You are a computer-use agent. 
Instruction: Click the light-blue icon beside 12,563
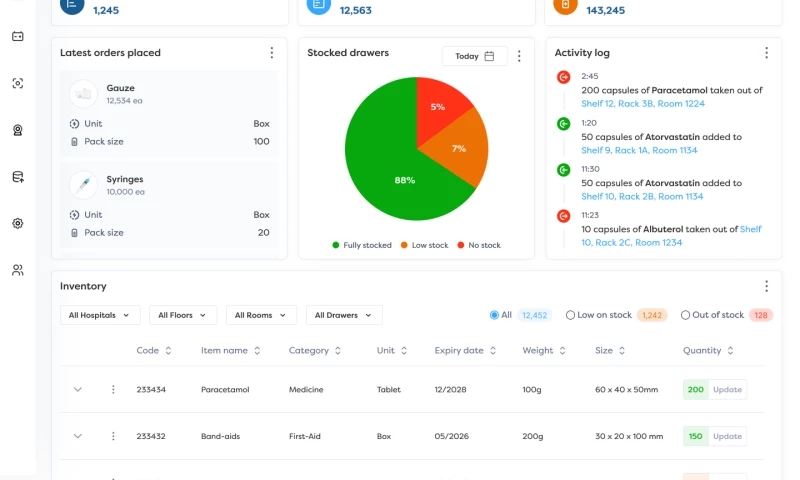[x=319, y=6]
